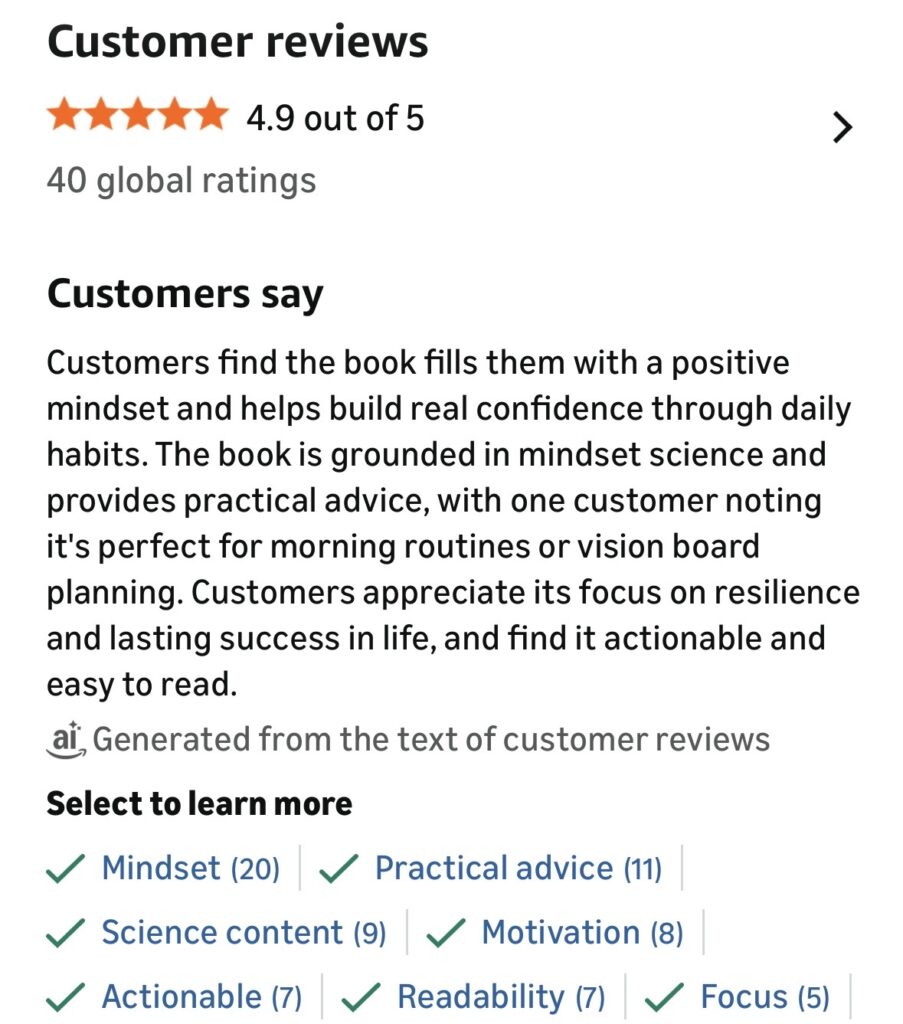This screenshot has width=903, height=1024.
Task: Click the checkmark next to Motivation
Action: click(x=446, y=933)
